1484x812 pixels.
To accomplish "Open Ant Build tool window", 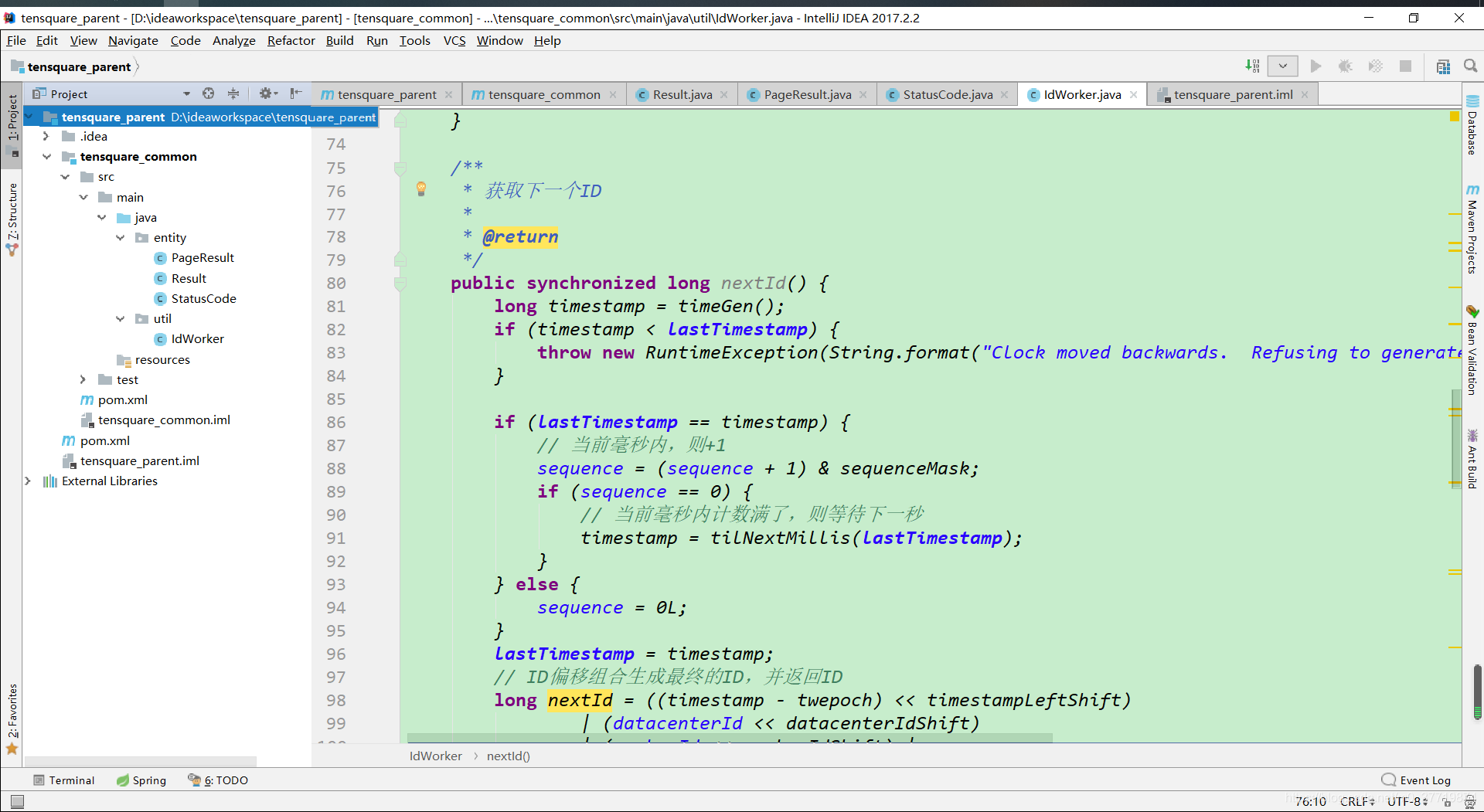I will pos(1472,459).
